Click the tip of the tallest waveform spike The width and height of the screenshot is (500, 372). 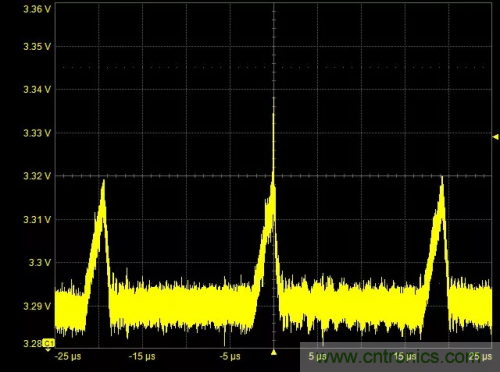pyautogui.click(x=274, y=98)
